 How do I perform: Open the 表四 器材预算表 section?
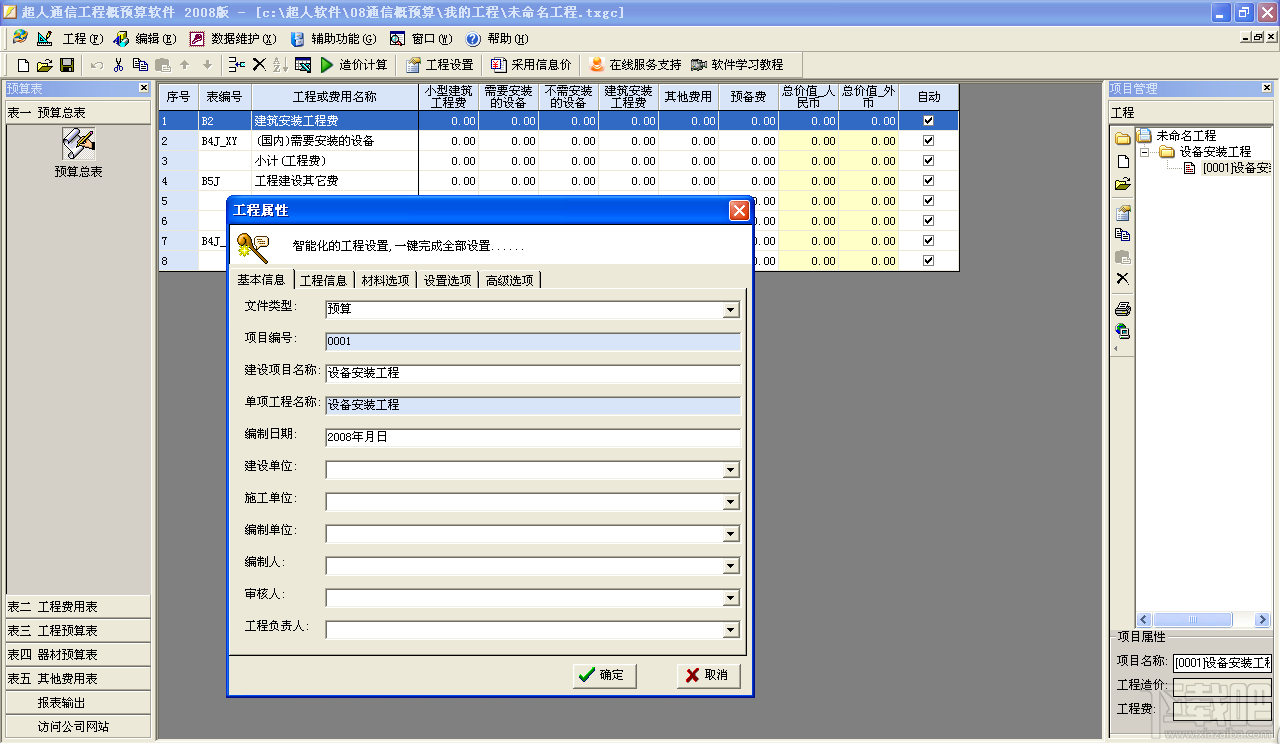[x=78, y=655]
